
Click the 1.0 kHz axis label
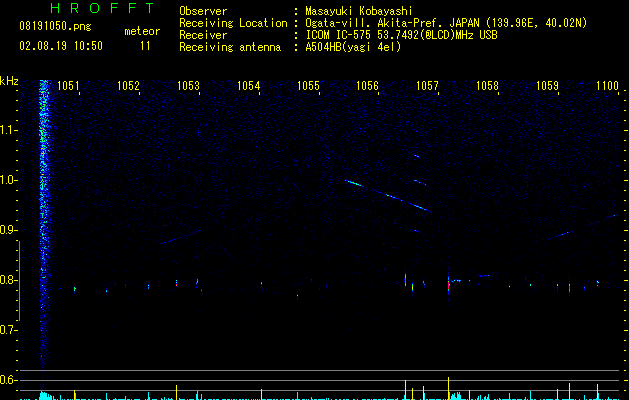point(8,180)
